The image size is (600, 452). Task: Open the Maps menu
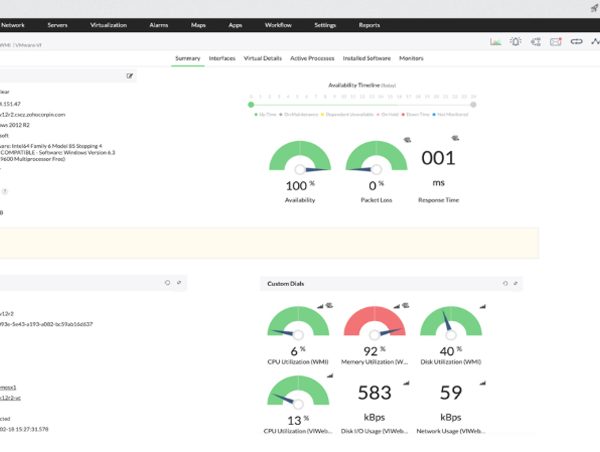coord(198,25)
